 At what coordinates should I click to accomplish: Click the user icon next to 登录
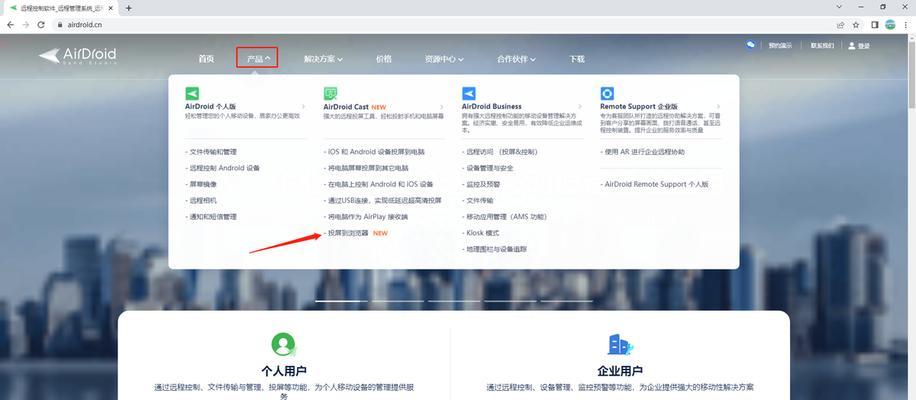pos(852,46)
